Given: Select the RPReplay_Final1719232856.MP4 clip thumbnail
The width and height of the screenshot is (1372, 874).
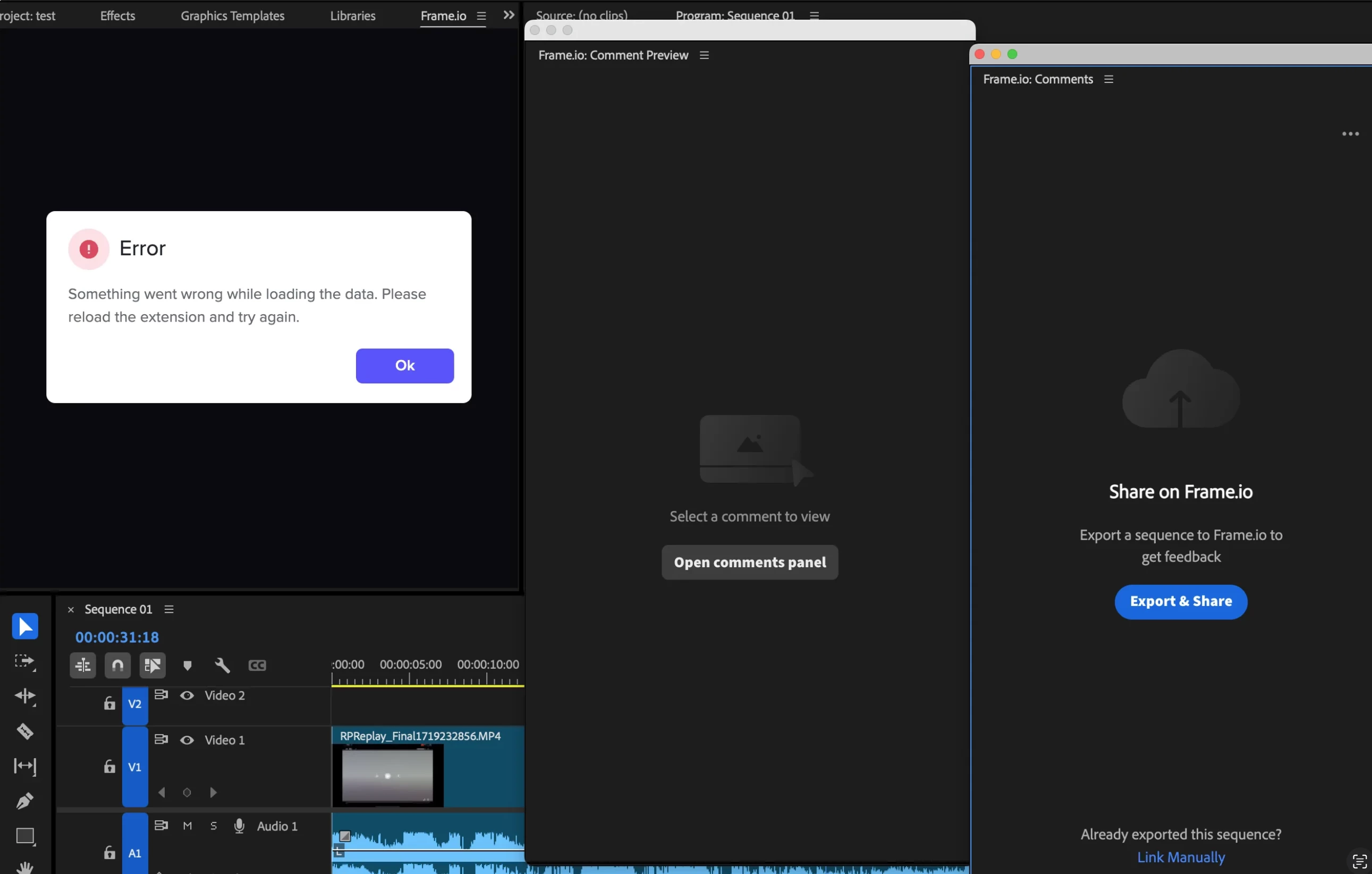Looking at the screenshot, I should tap(387, 775).
